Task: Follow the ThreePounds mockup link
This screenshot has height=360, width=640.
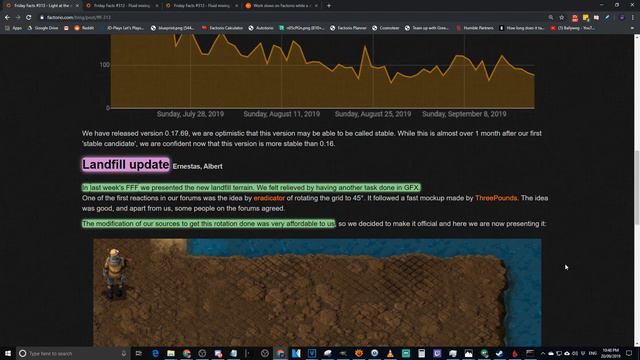Action: click(x=496, y=198)
